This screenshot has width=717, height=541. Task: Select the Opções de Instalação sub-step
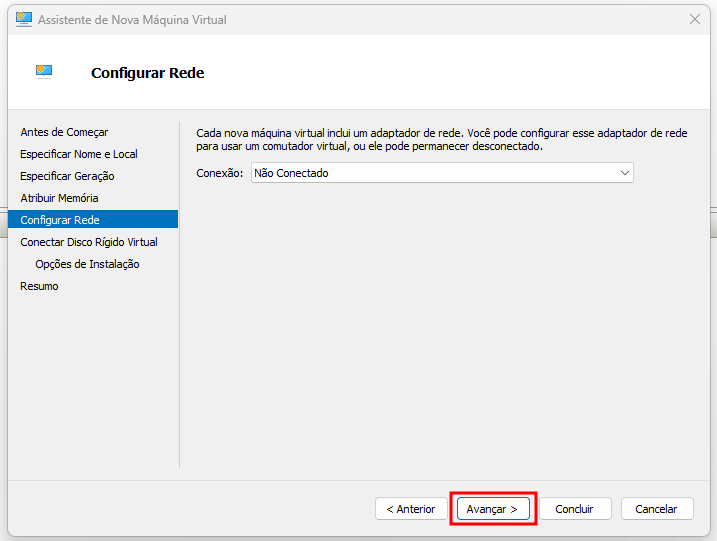(87, 264)
